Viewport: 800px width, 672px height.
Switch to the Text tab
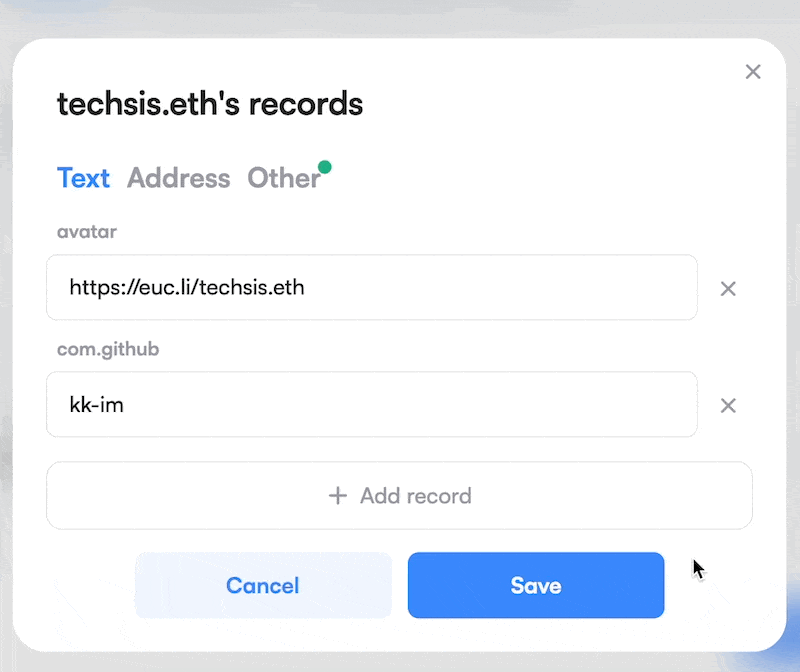coord(83,178)
